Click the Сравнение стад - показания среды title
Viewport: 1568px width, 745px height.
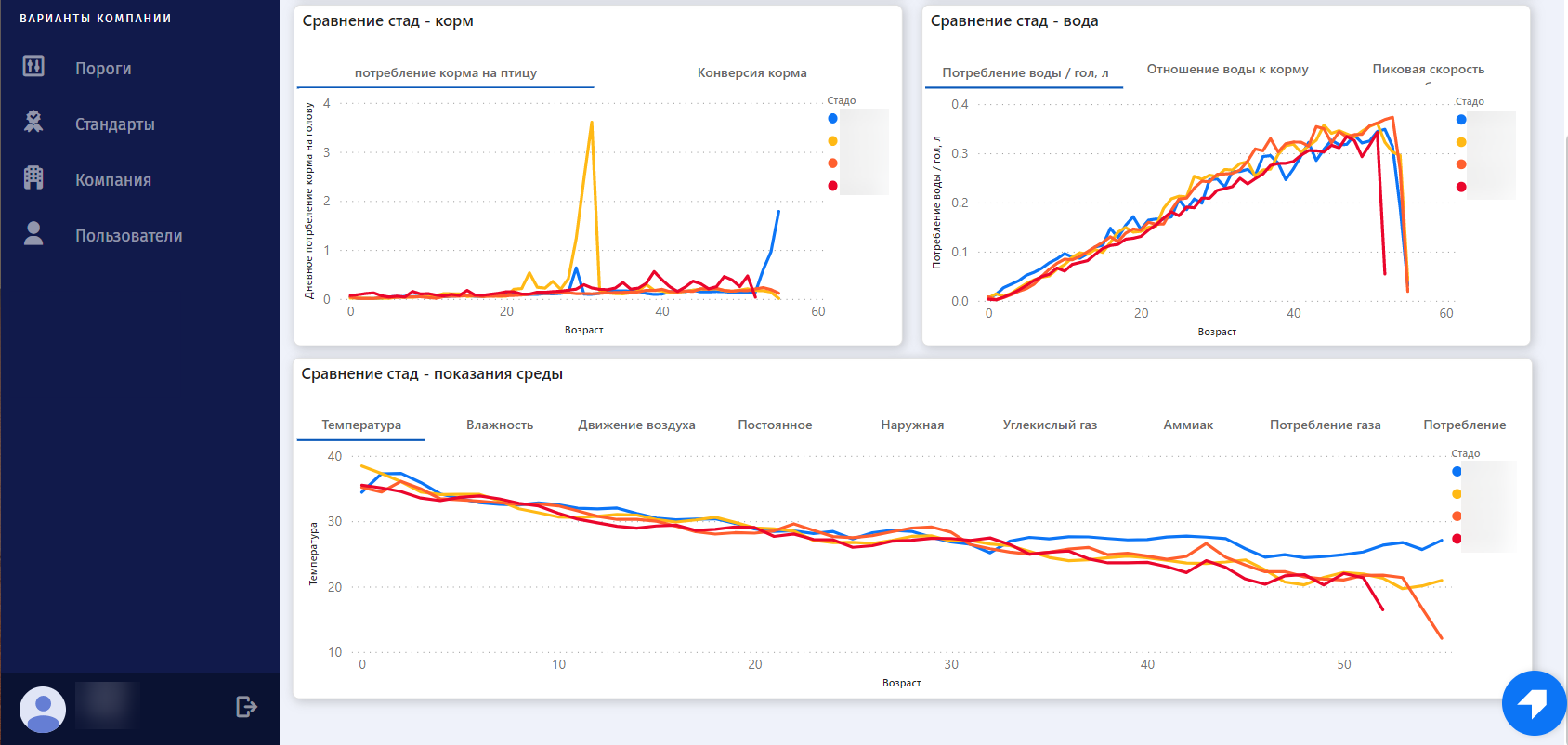[x=432, y=373]
